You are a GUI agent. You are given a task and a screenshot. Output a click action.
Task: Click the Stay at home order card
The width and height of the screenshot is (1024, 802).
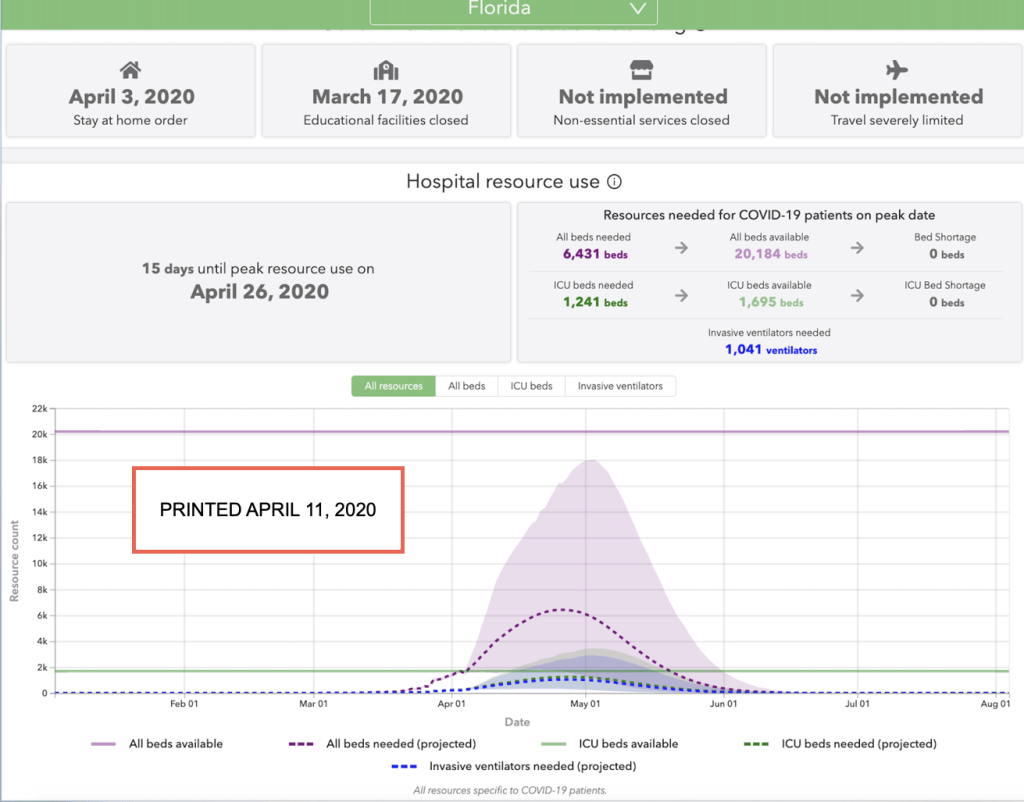[x=130, y=91]
